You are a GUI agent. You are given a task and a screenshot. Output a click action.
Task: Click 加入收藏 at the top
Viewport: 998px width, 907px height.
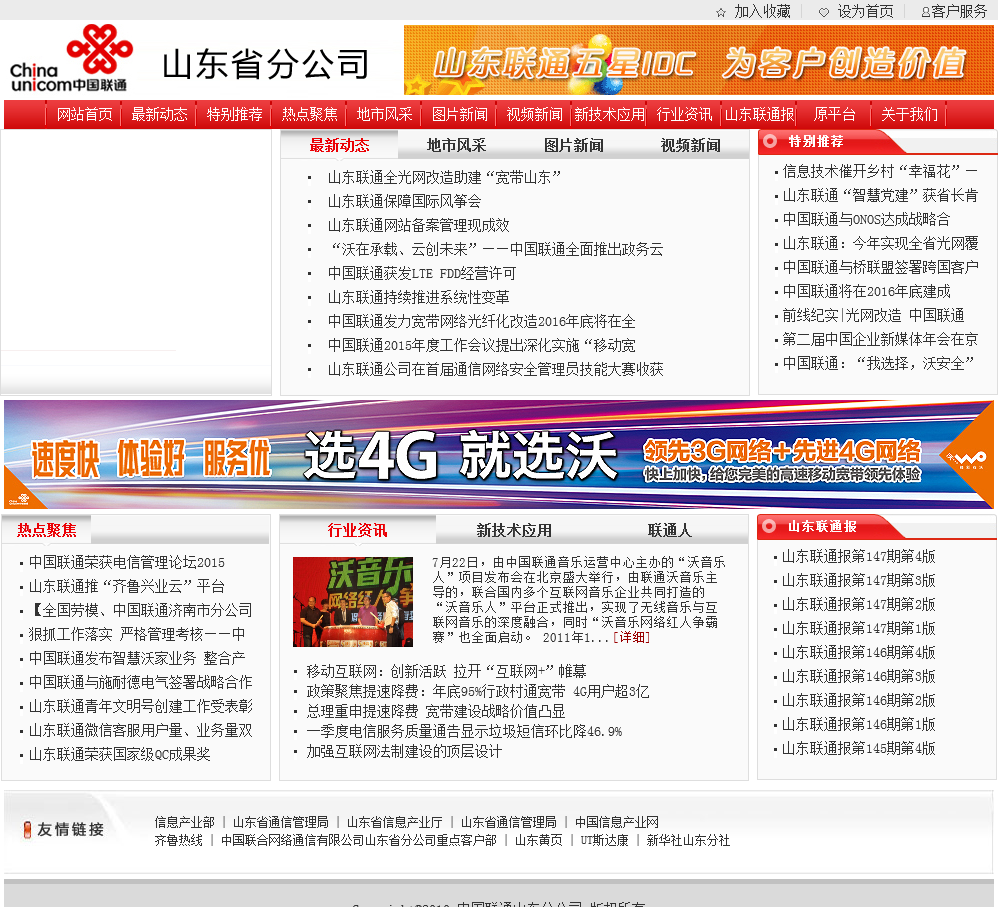tap(762, 11)
